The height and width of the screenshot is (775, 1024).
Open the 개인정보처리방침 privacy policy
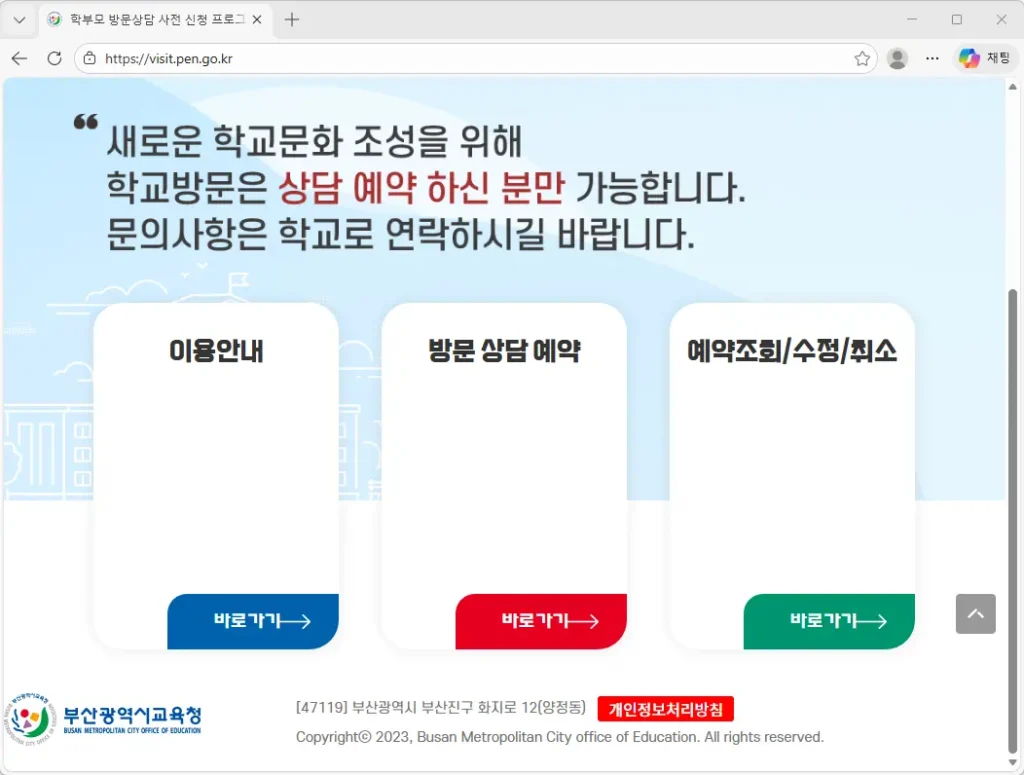click(x=665, y=708)
